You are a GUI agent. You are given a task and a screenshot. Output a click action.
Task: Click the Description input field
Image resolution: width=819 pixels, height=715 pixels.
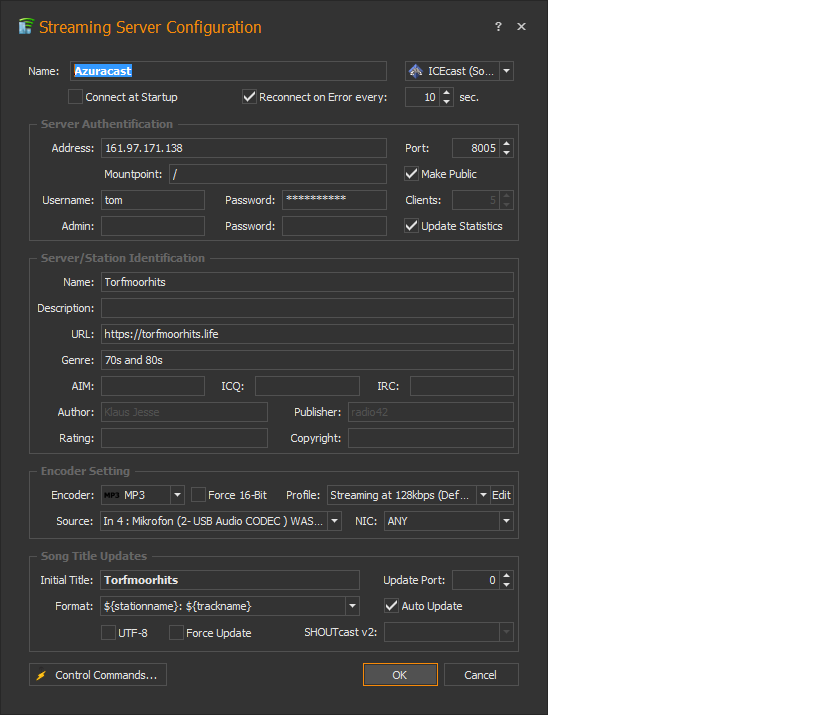(x=307, y=308)
